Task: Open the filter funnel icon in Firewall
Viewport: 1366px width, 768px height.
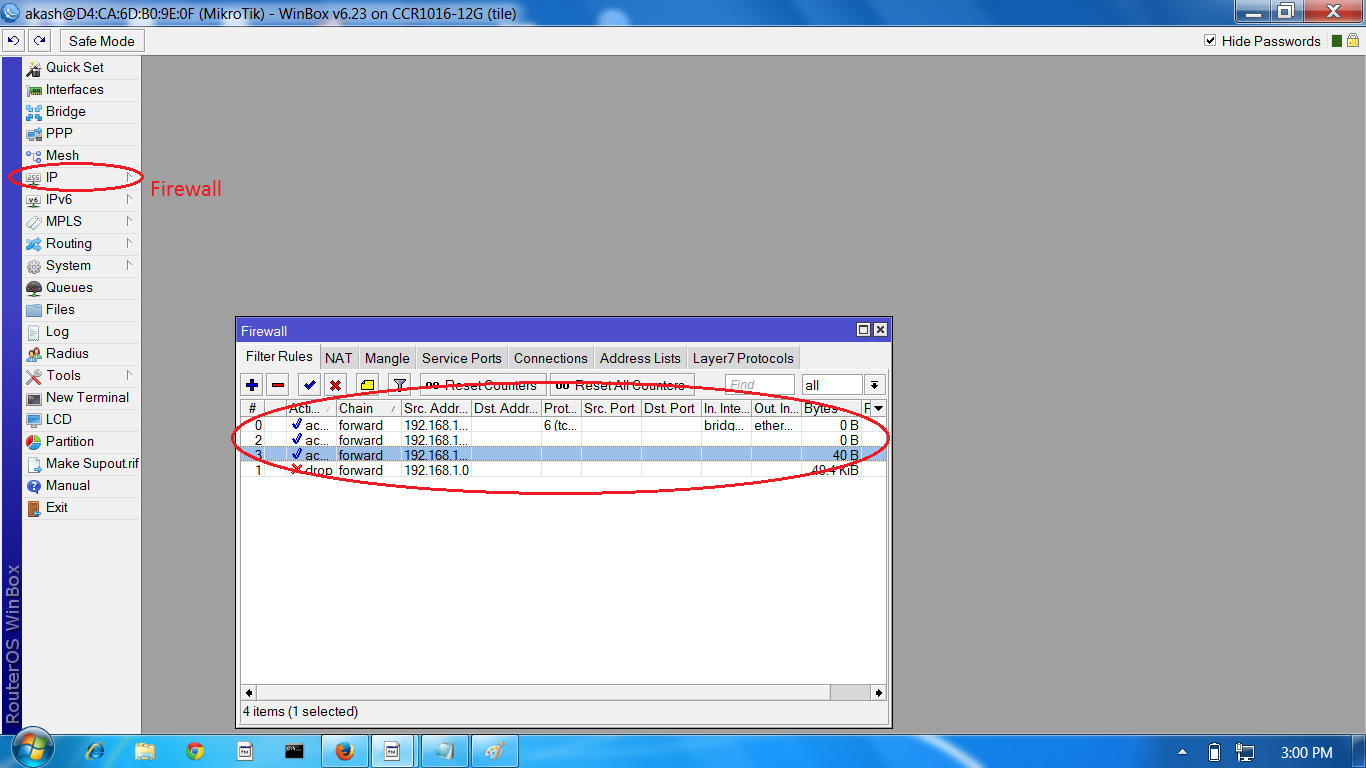Action: pos(399,385)
